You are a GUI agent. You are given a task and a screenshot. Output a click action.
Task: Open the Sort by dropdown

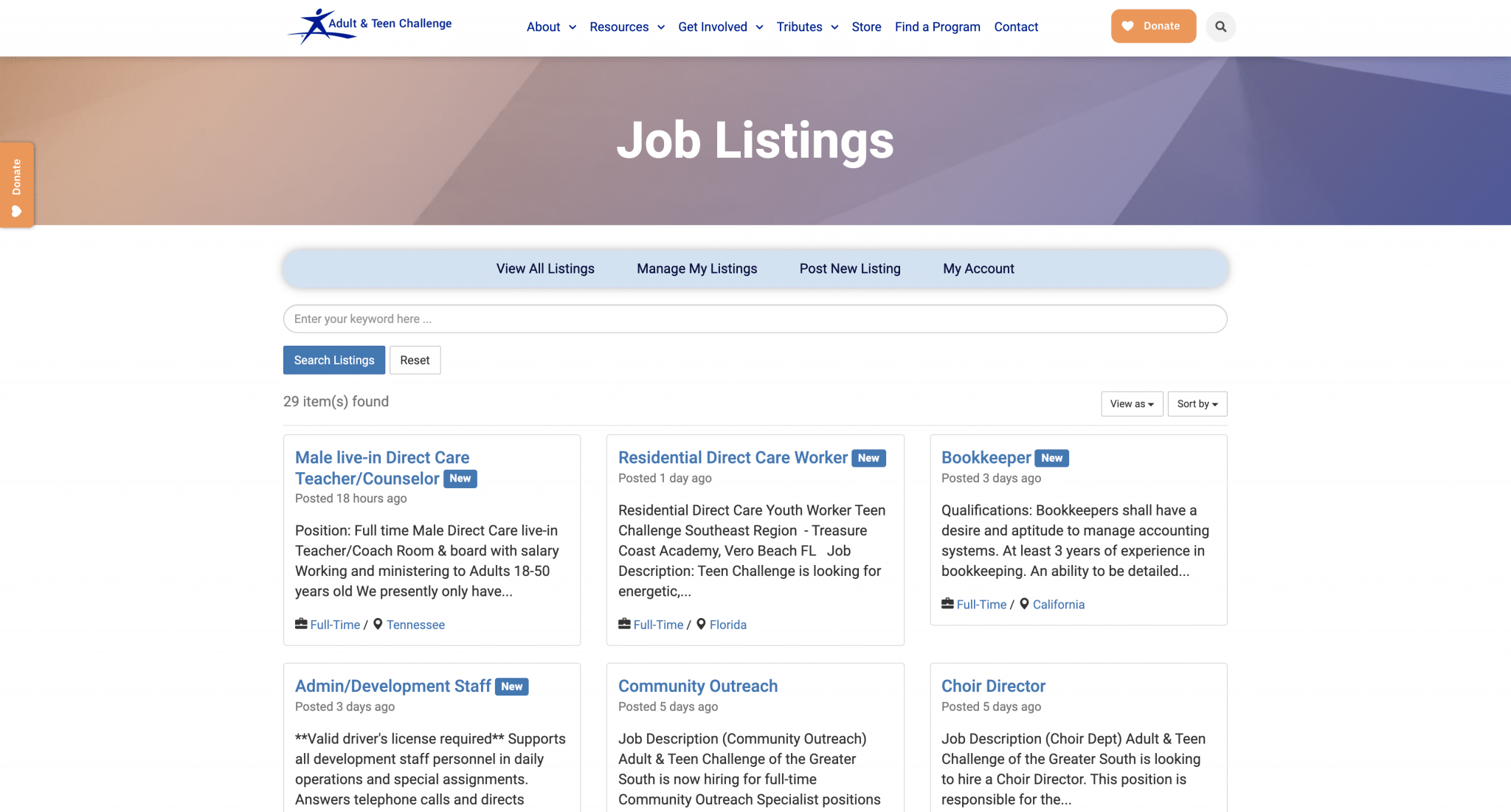[1197, 403]
